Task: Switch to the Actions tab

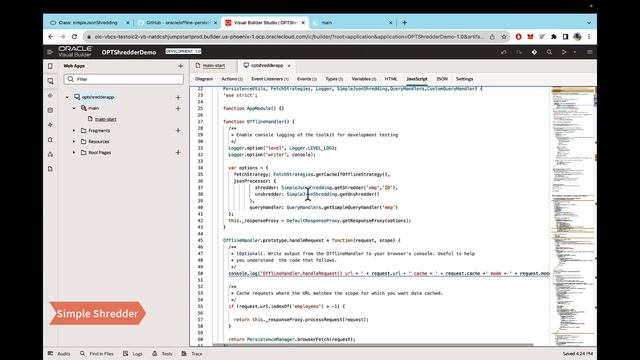Action: click(x=232, y=79)
